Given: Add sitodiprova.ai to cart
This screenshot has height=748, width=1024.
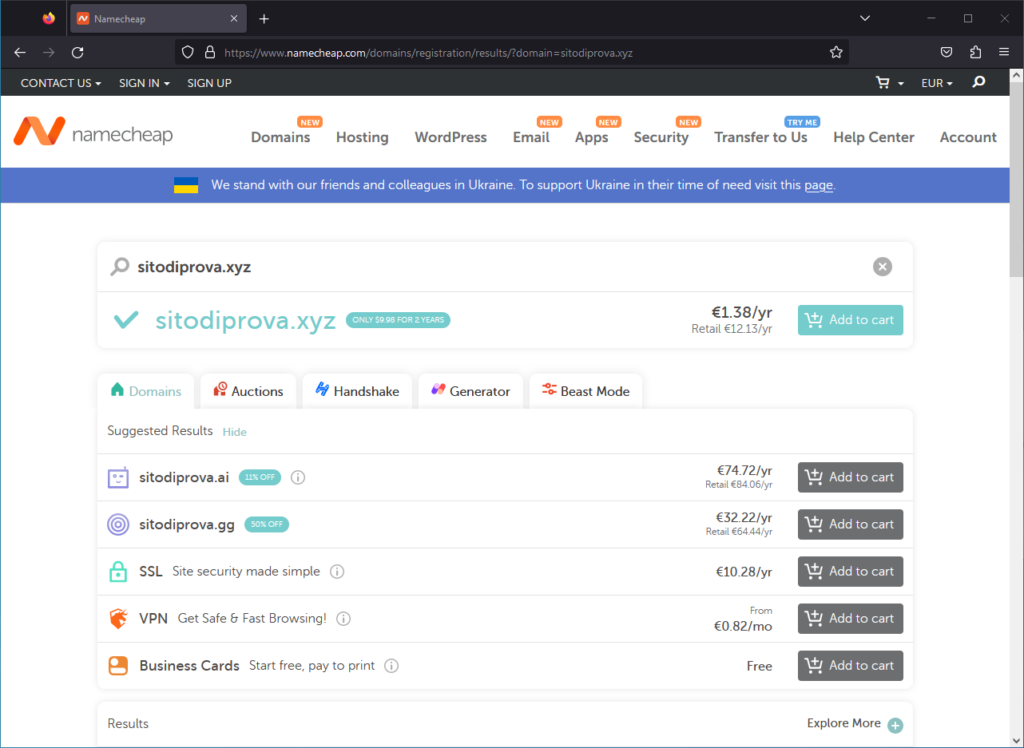Looking at the screenshot, I should coord(850,478).
